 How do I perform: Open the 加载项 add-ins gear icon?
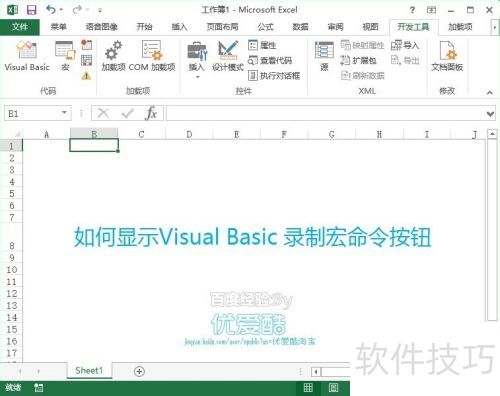[114, 56]
